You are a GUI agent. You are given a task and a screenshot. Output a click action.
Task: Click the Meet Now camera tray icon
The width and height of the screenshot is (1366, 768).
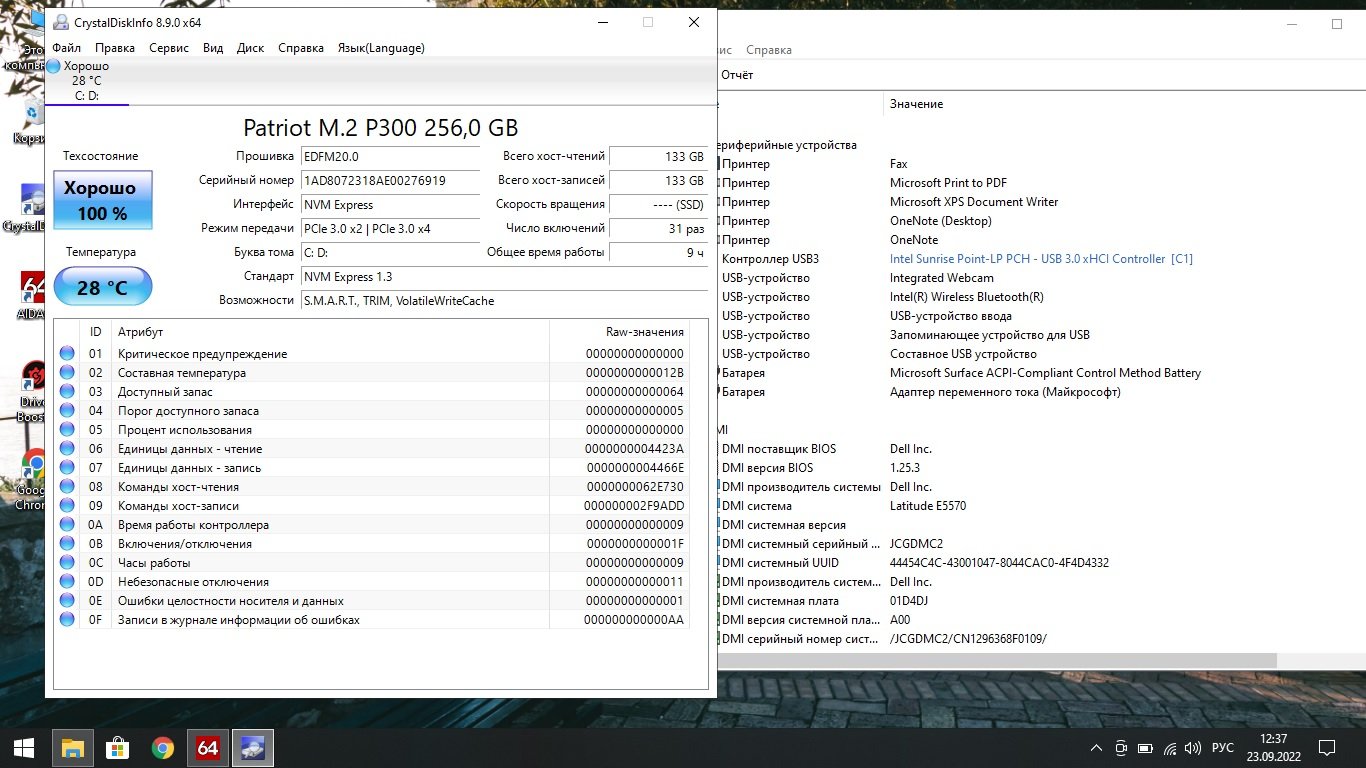pos(1121,748)
